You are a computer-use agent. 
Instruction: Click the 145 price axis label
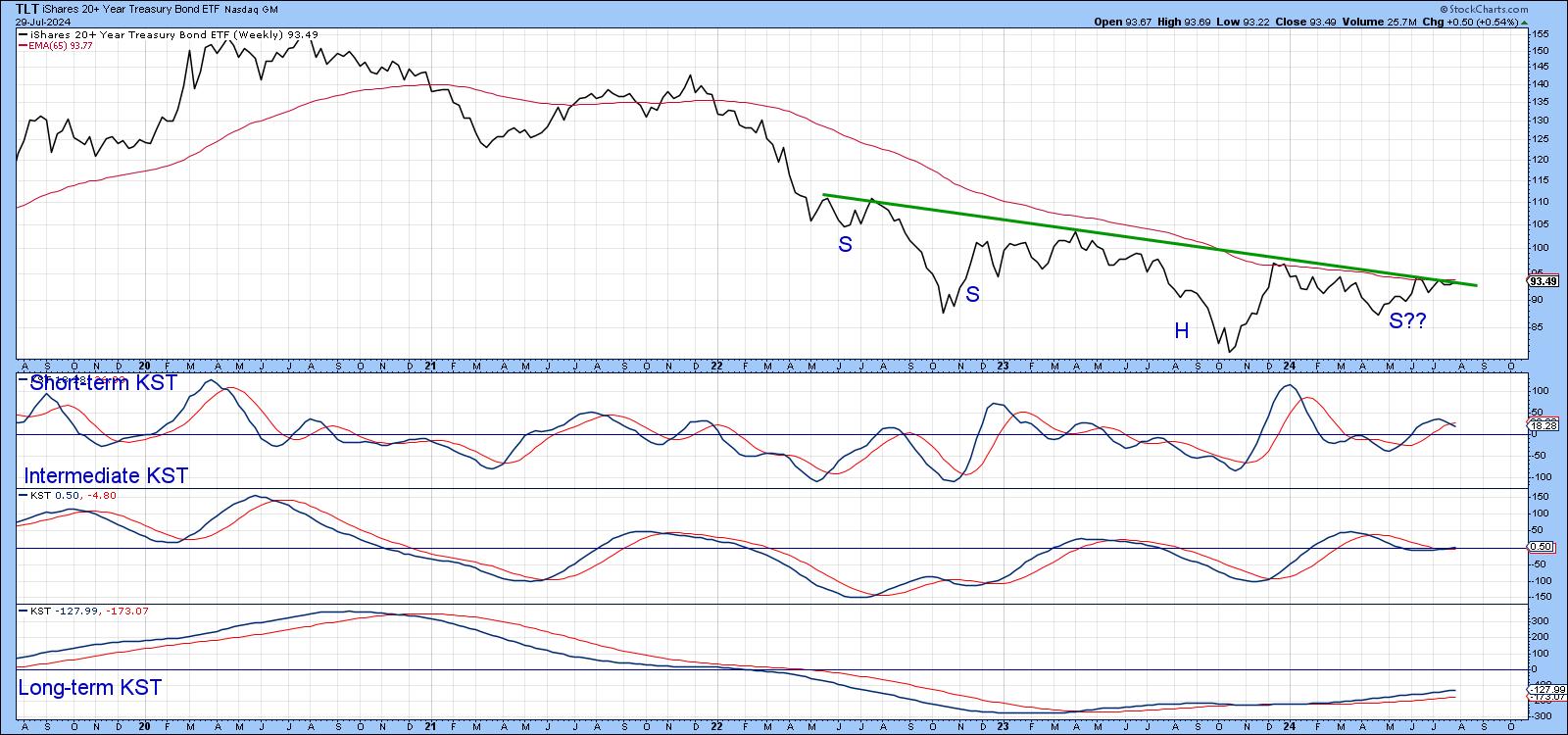[x=1540, y=67]
